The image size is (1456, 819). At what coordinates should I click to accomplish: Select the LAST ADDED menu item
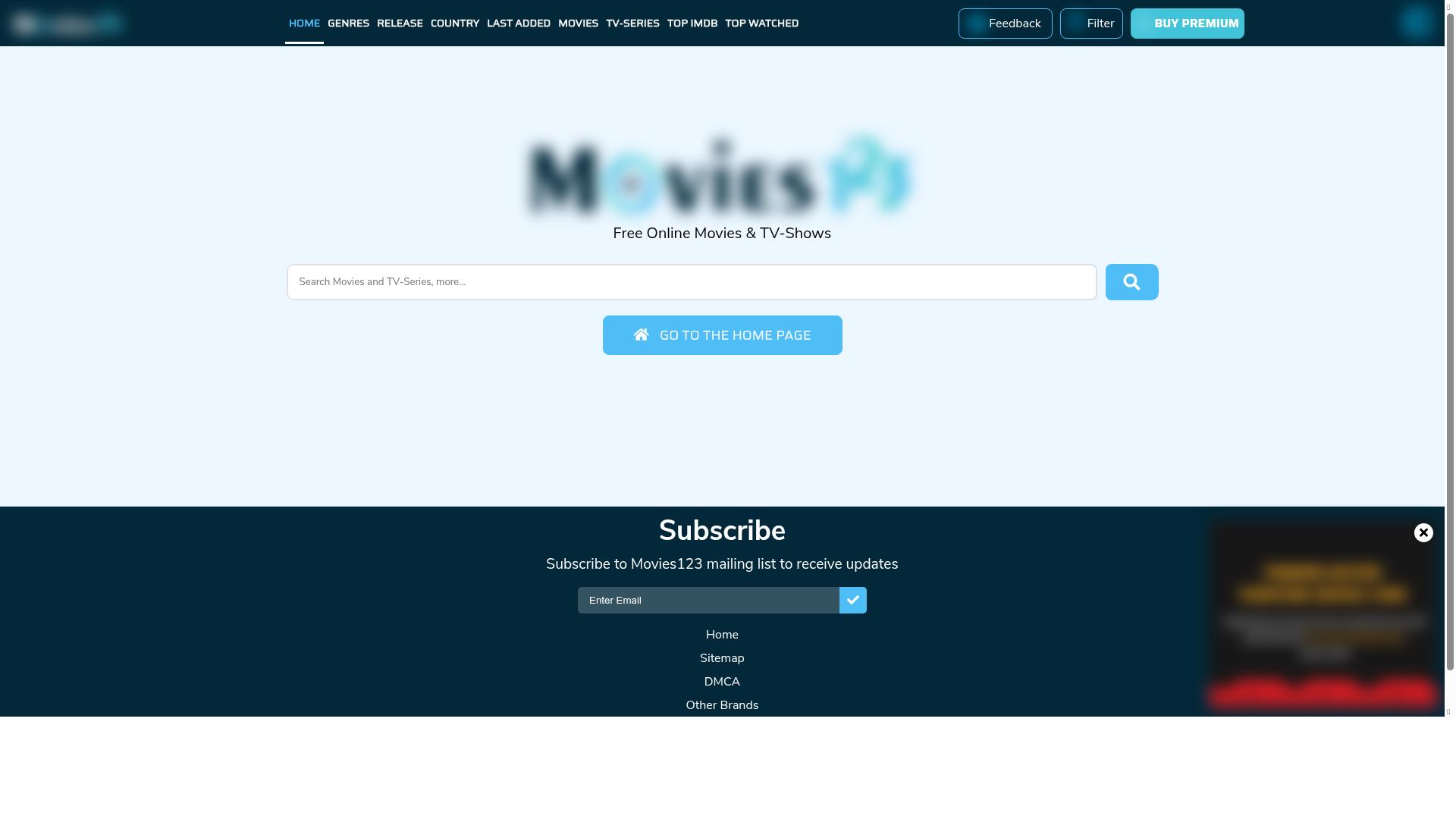point(519,24)
